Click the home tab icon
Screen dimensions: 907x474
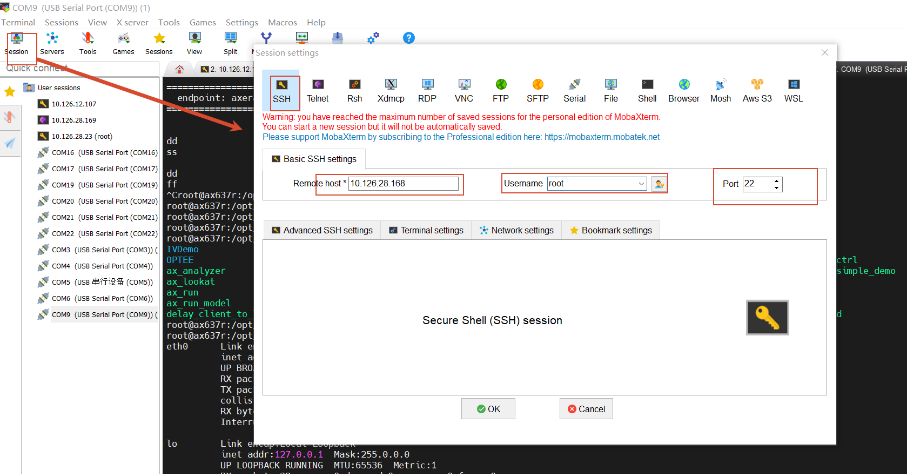click(179, 69)
